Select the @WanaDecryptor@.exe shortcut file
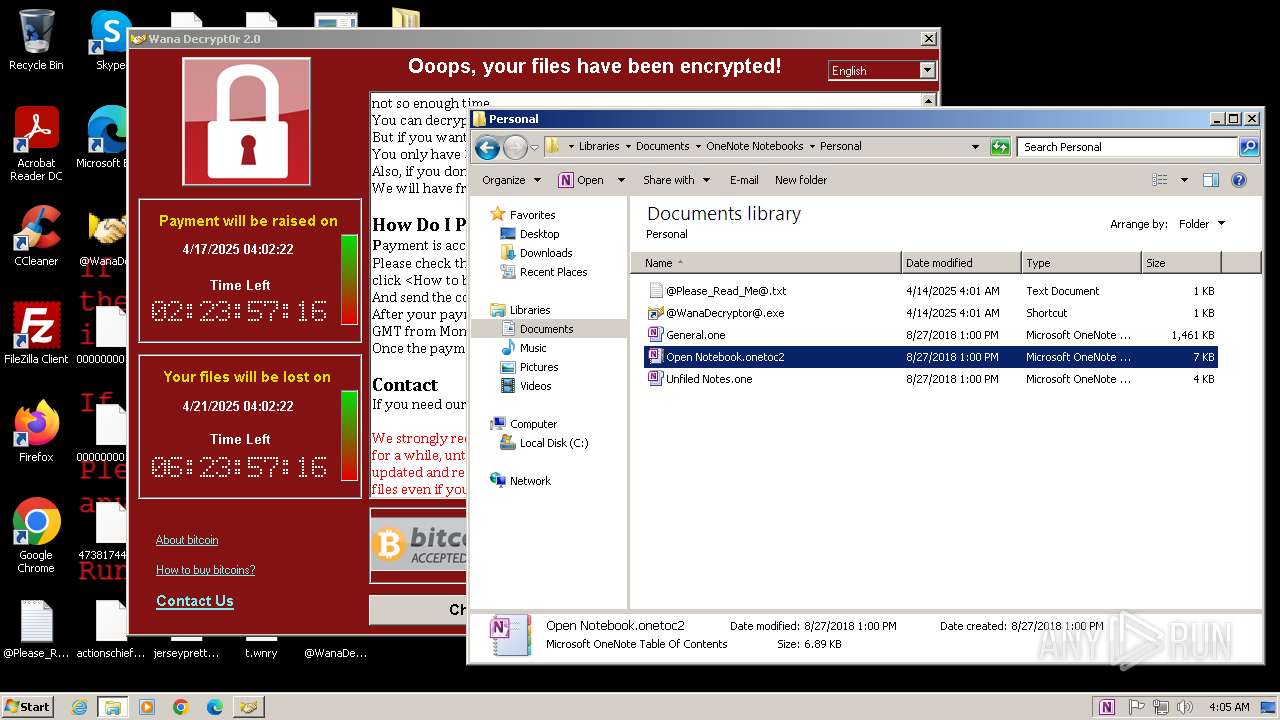This screenshot has width=1280, height=720. 931,313
